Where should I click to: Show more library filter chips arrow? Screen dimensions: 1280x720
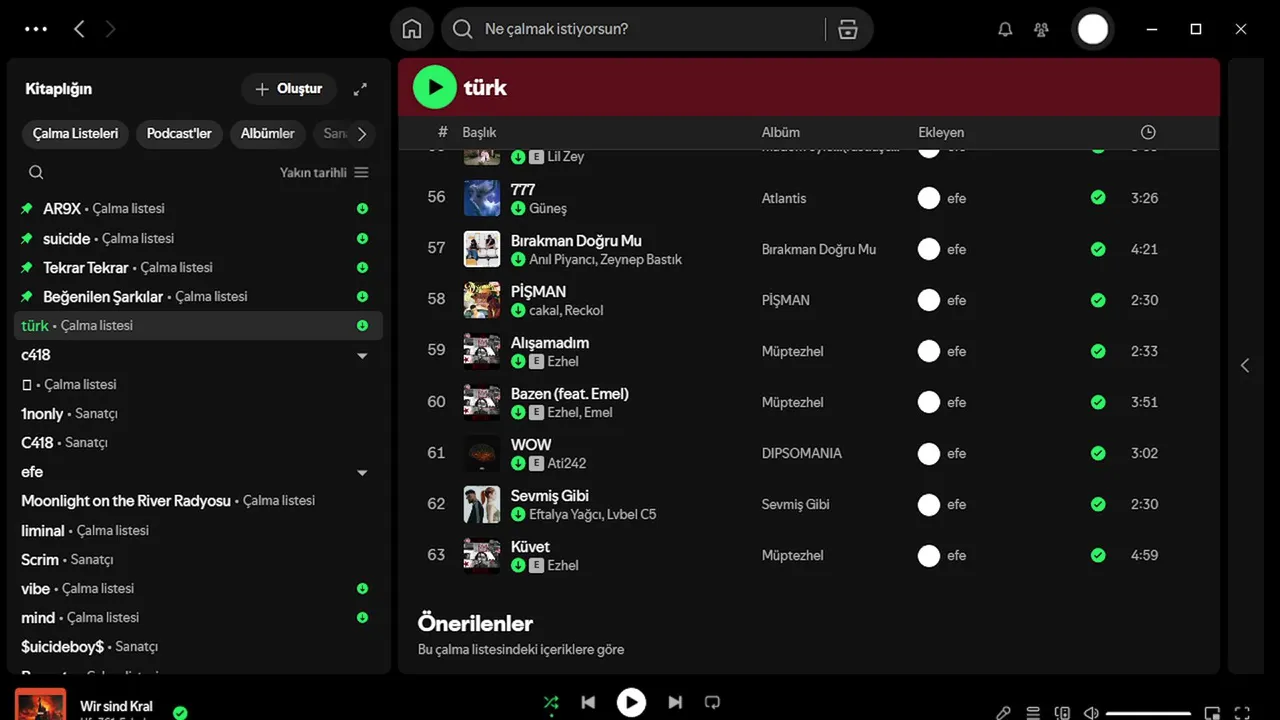pyautogui.click(x=362, y=133)
